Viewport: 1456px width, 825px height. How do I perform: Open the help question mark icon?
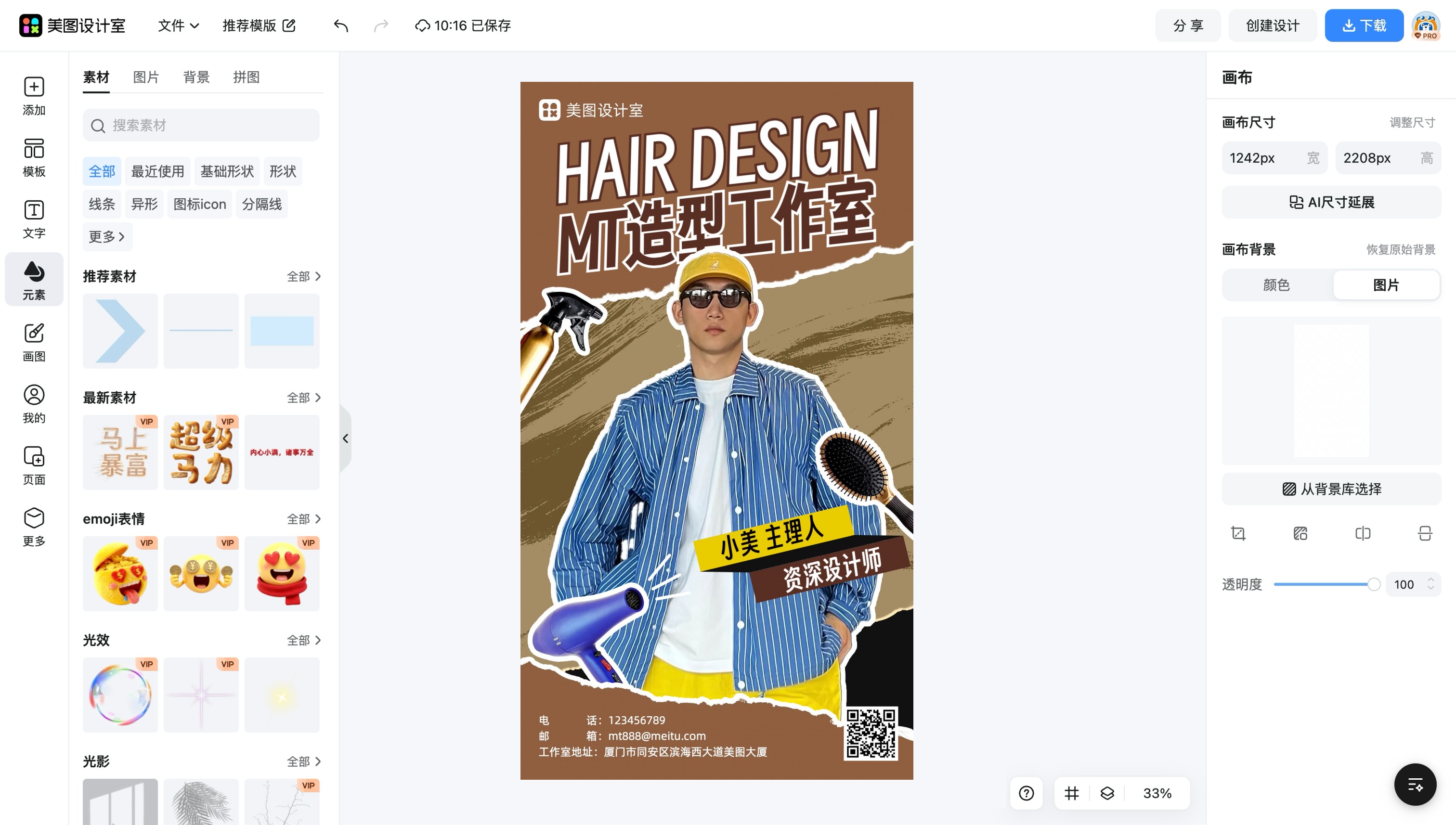(1027, 793)
